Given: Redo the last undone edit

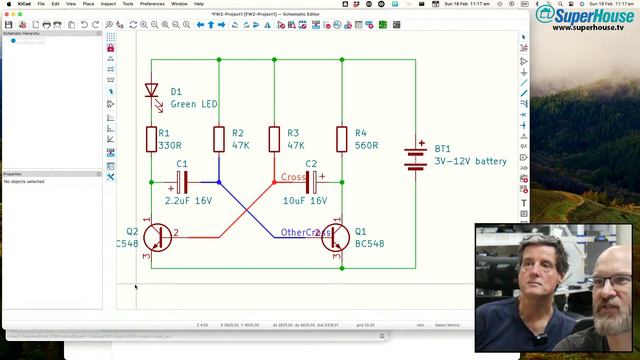Looking at the screenshot, I should (x=95, y=25).
